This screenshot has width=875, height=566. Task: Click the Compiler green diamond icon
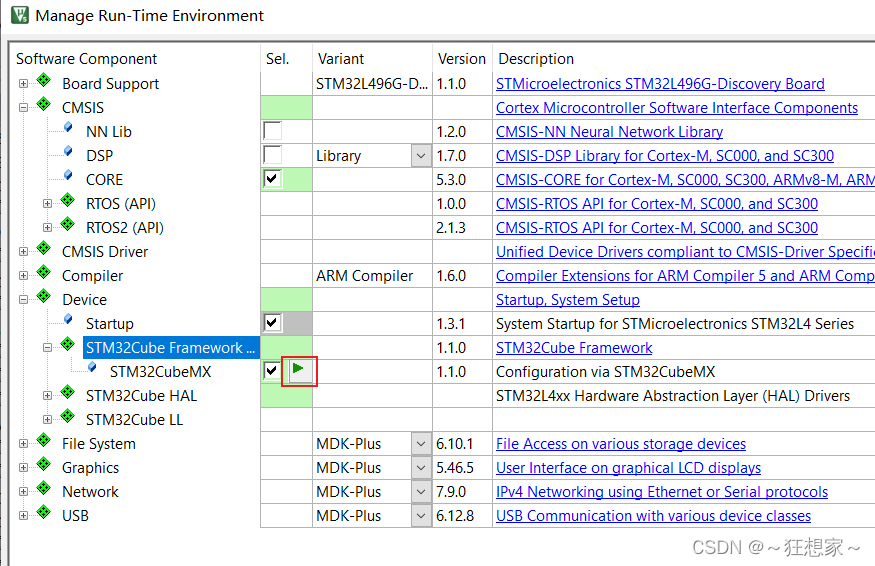pos(44,272)
